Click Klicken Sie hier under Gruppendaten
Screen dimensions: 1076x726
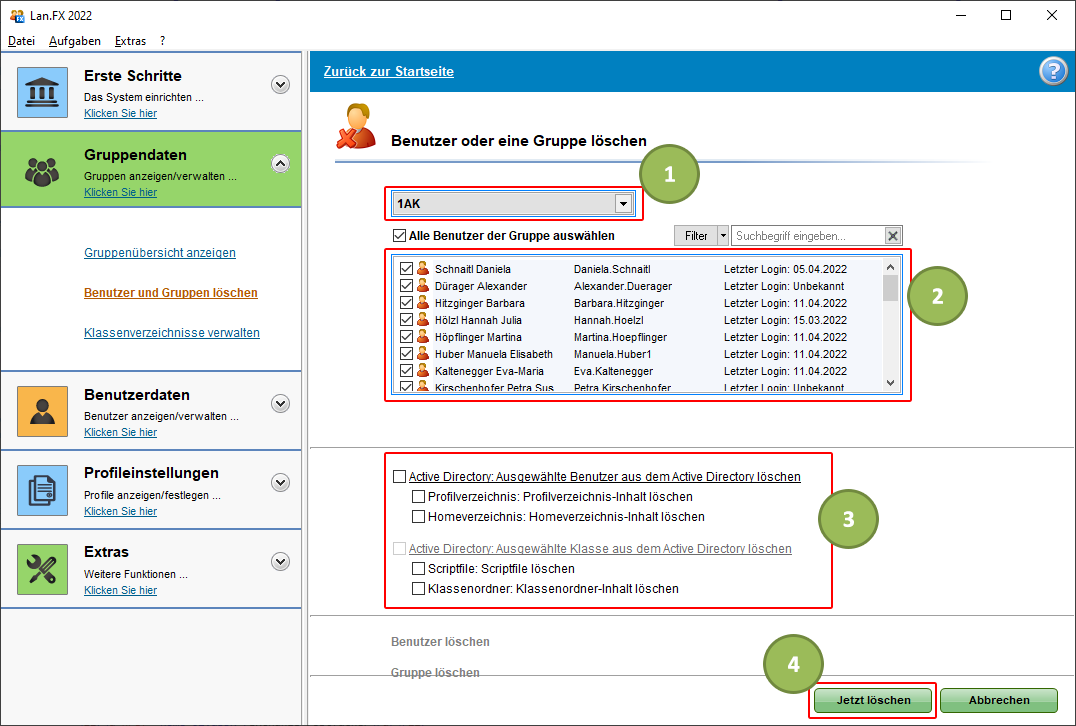click(120, 192)
